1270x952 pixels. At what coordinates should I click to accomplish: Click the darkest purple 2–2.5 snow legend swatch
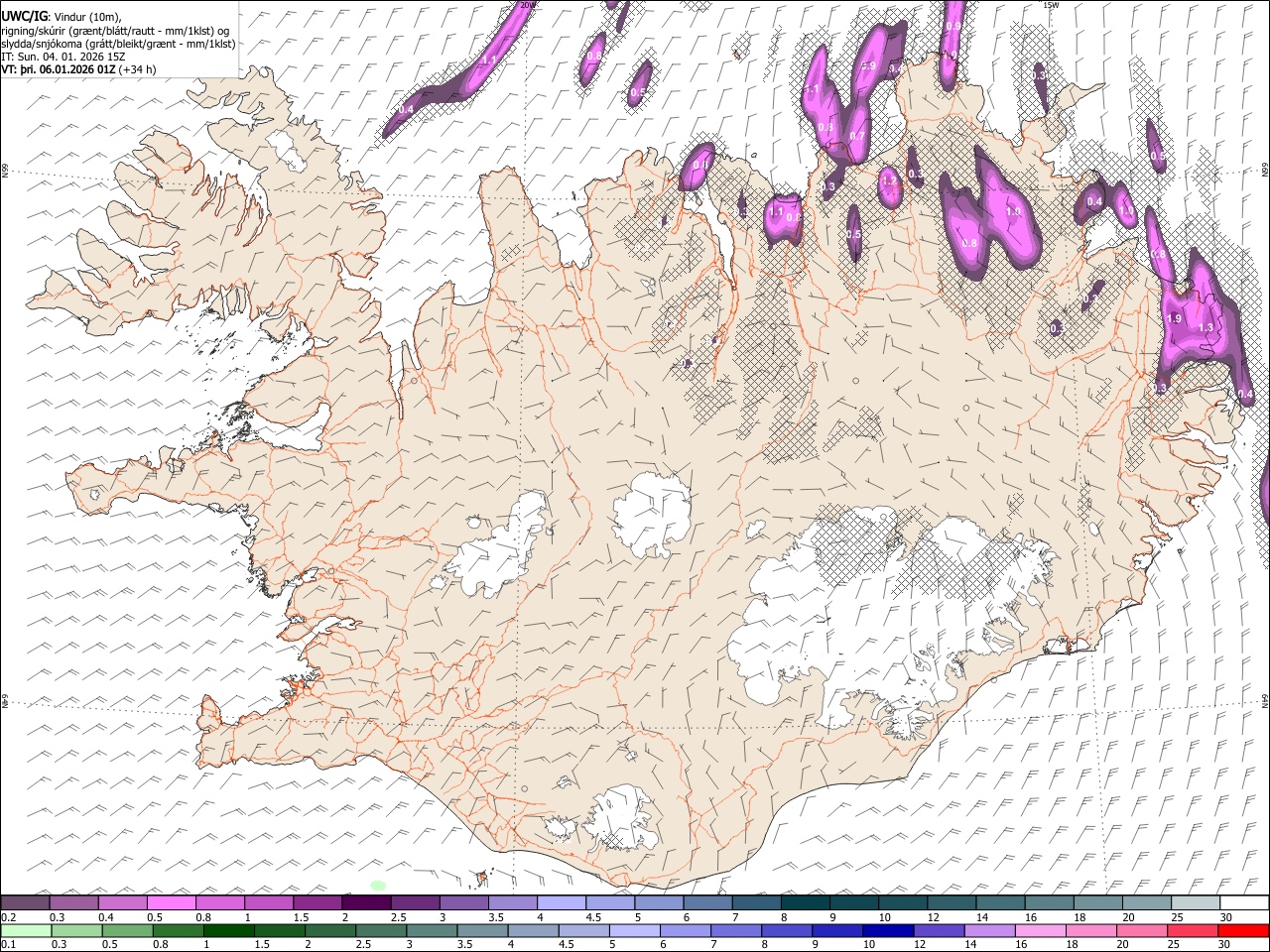point(366,902)
